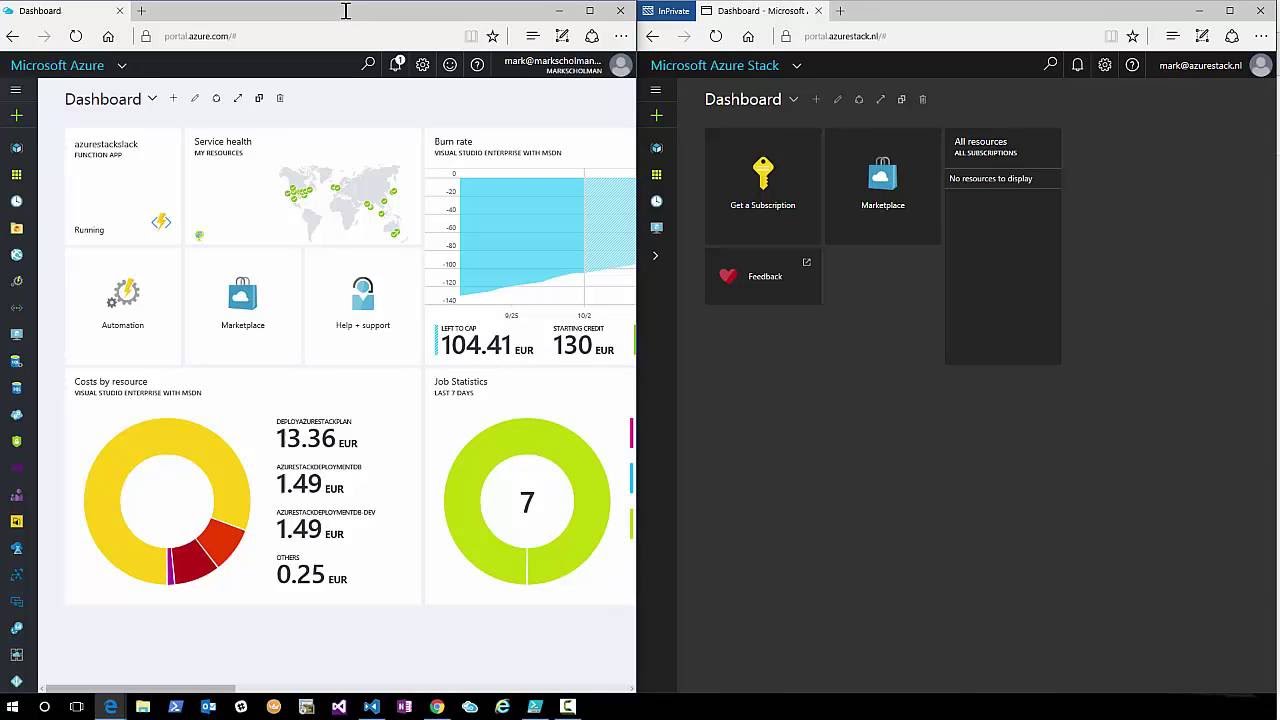The width and height of the screenshot is (1280, 720).
Task: Click Edit dashboard pencil in Azure window
Action: point(195,98)
